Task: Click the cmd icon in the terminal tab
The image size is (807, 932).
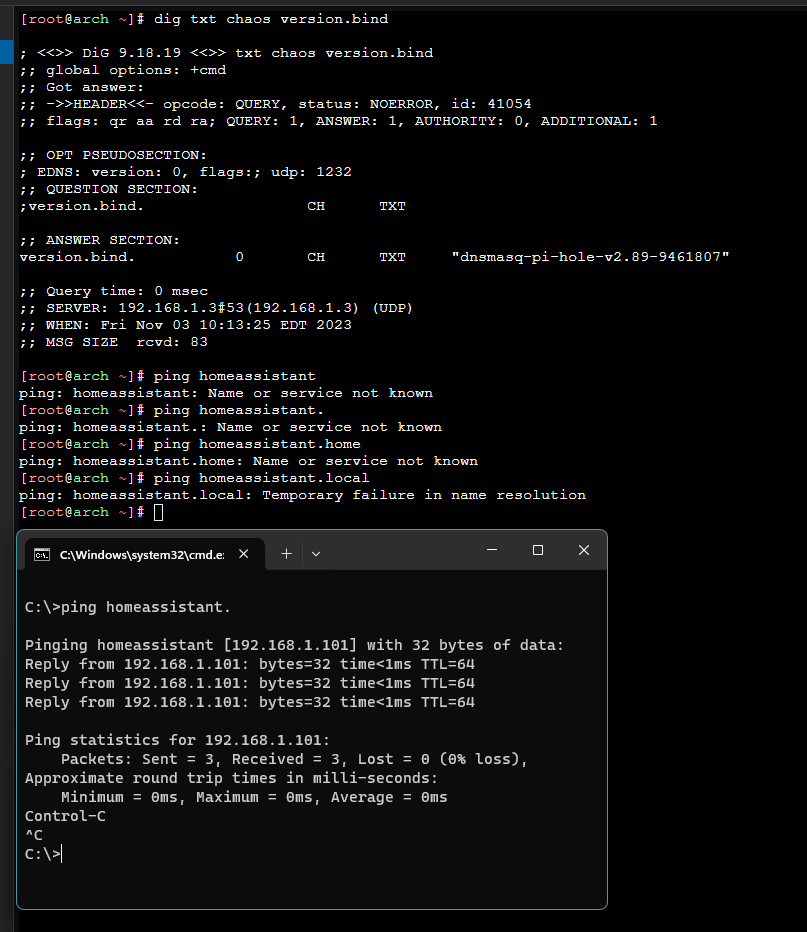Action: pos(42,554)
